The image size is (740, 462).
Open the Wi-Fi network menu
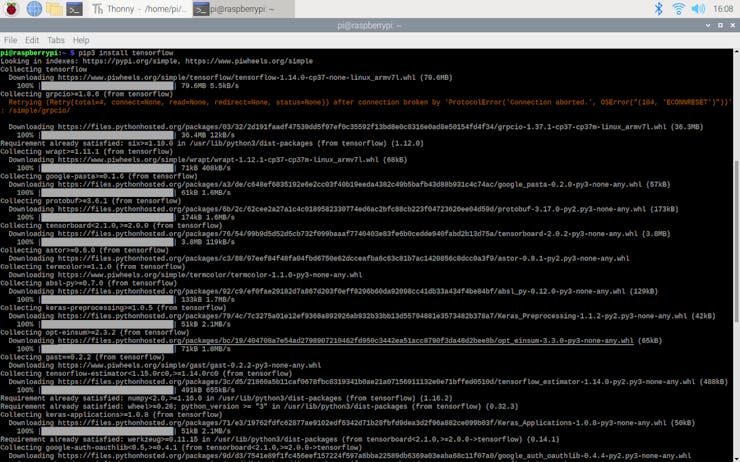point(678,8)
